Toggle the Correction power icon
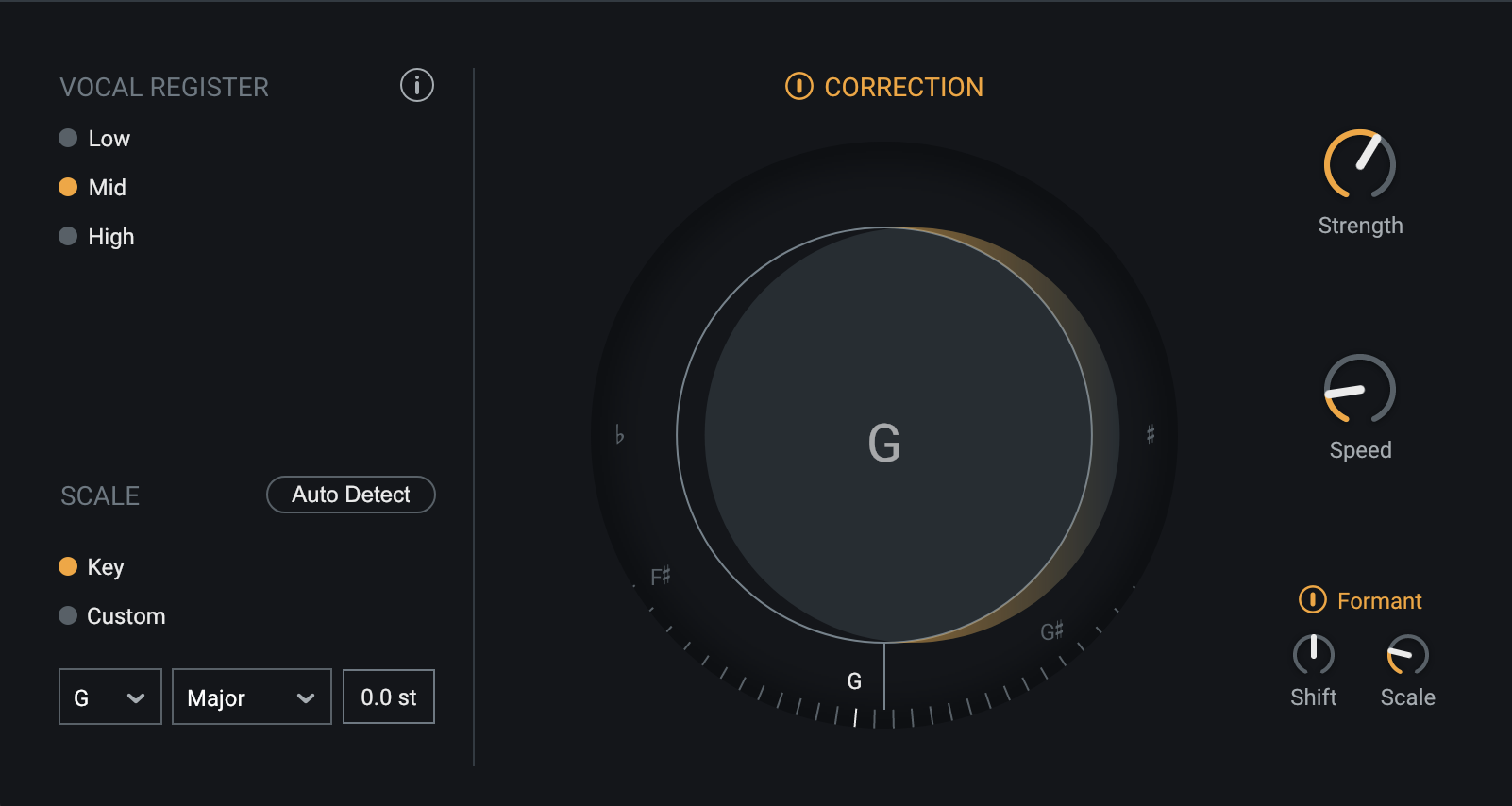 (798, 86)
